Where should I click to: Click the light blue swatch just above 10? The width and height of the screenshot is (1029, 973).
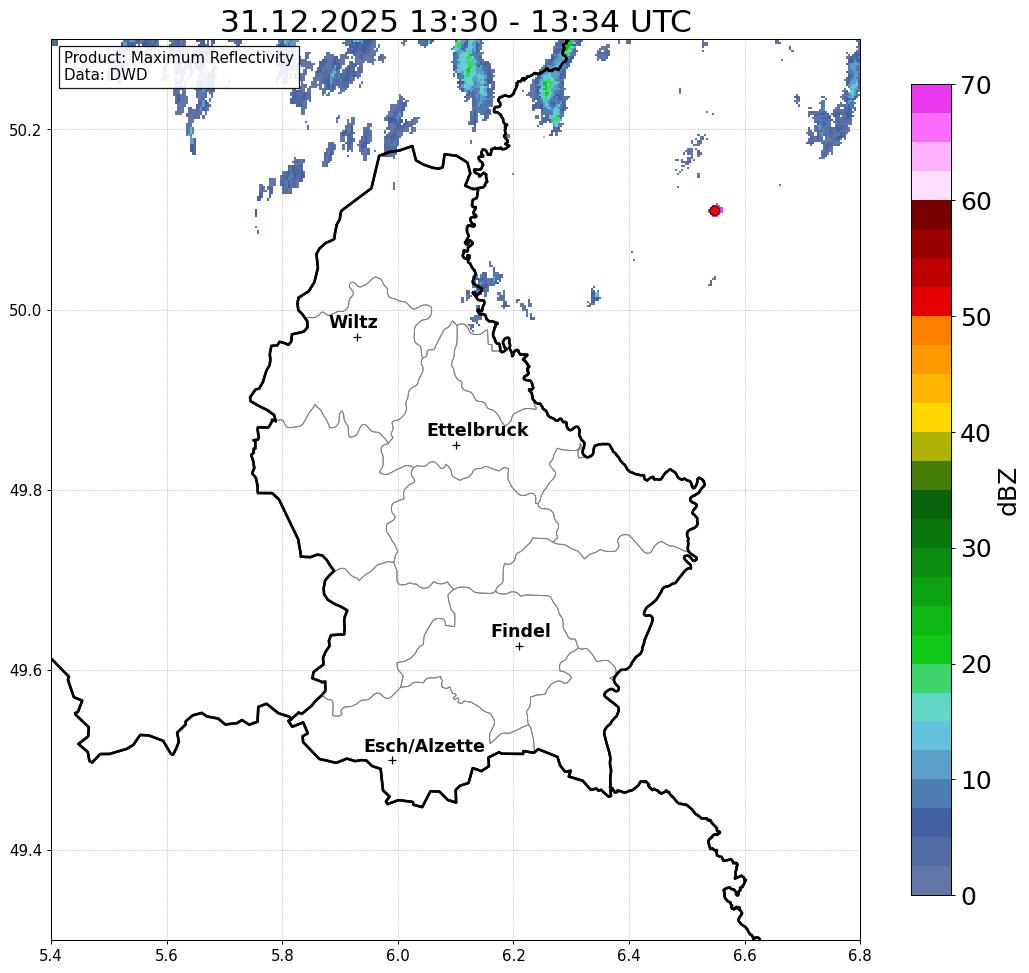[931, 764]
